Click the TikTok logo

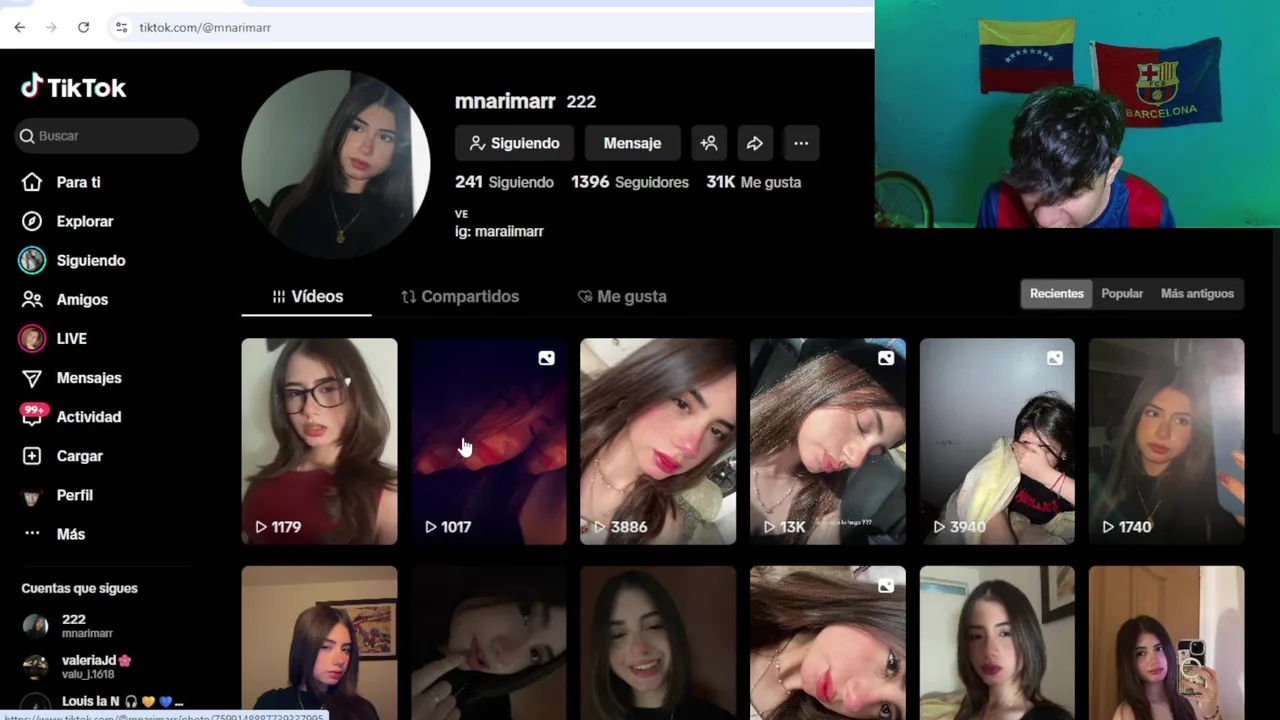(74, 87)
